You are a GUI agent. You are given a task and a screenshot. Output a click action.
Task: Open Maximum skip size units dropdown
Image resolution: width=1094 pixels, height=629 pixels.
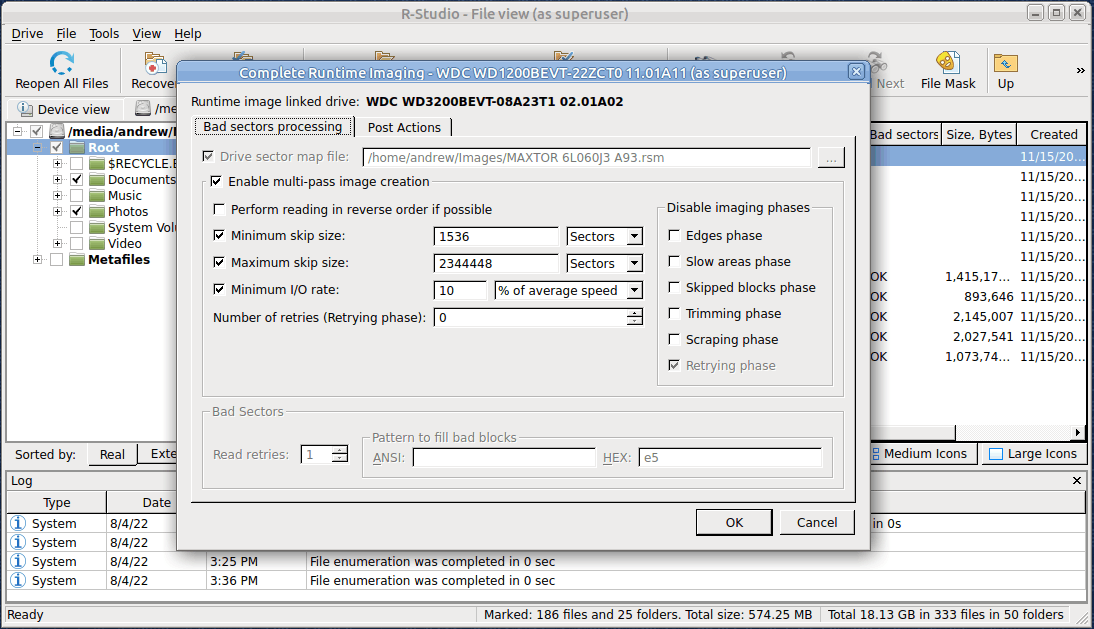[634, 264]
